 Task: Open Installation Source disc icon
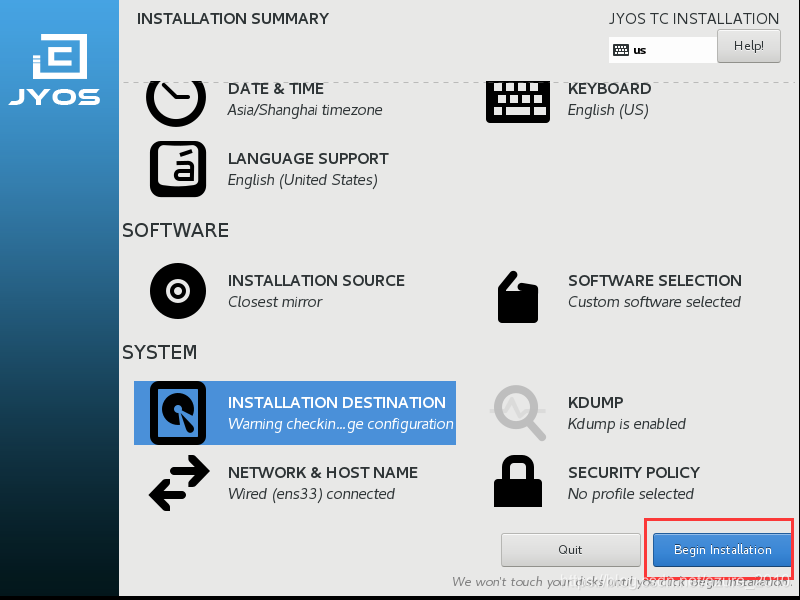point(178,291)
